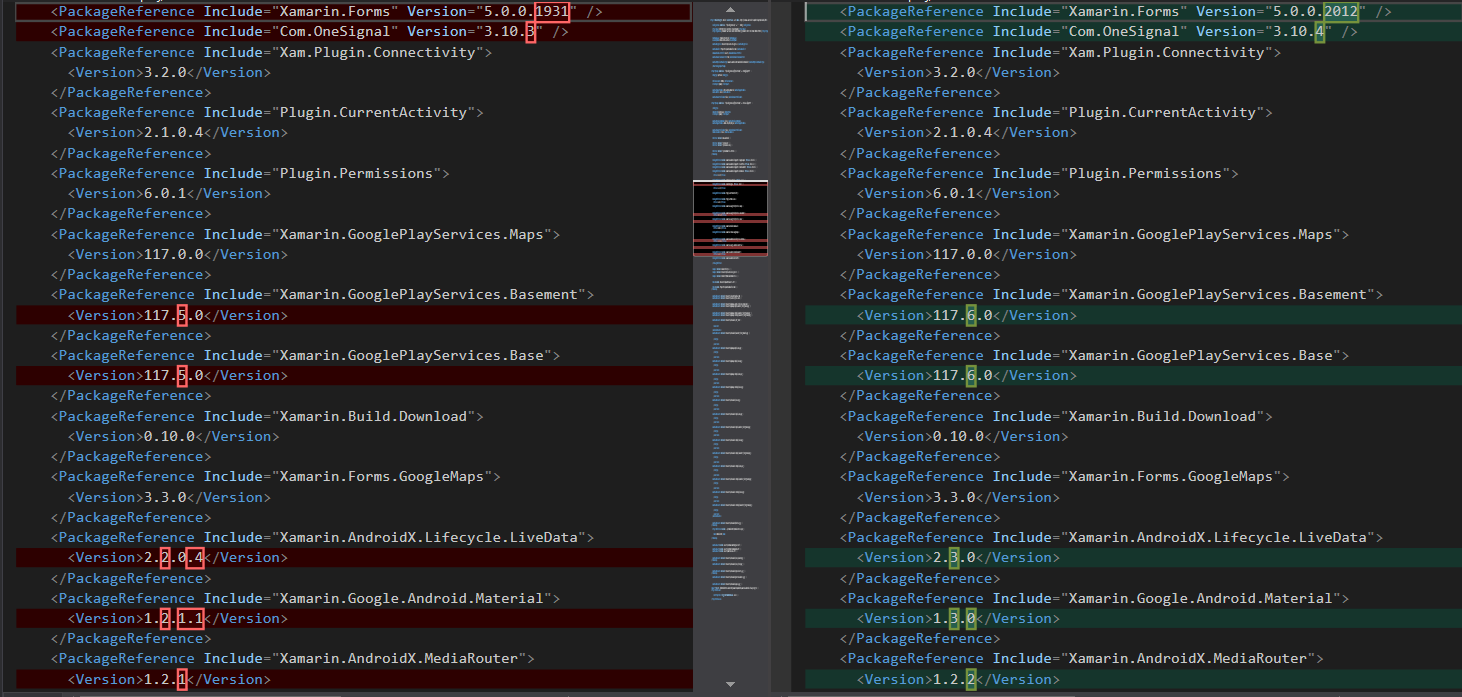The width and height of the screenshot is (1462, 697).
Task: Click GooglePlayServices.Base include in the left pane
Action: pos(305,355)
